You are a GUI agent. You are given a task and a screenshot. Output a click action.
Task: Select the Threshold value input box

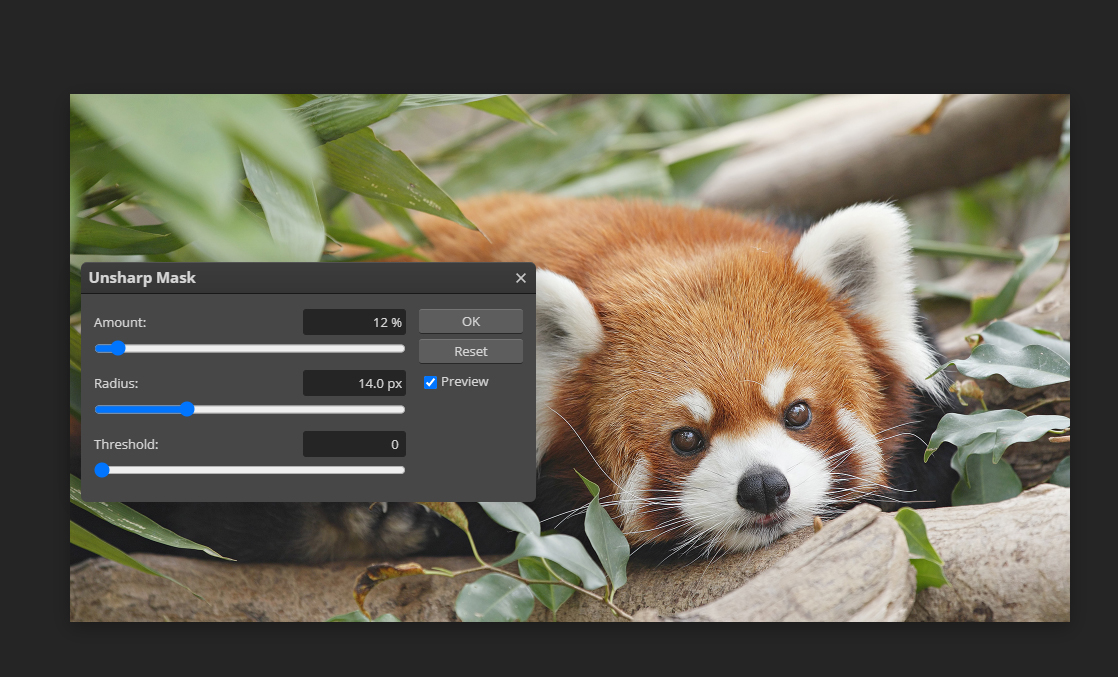[x=354, y=444]
